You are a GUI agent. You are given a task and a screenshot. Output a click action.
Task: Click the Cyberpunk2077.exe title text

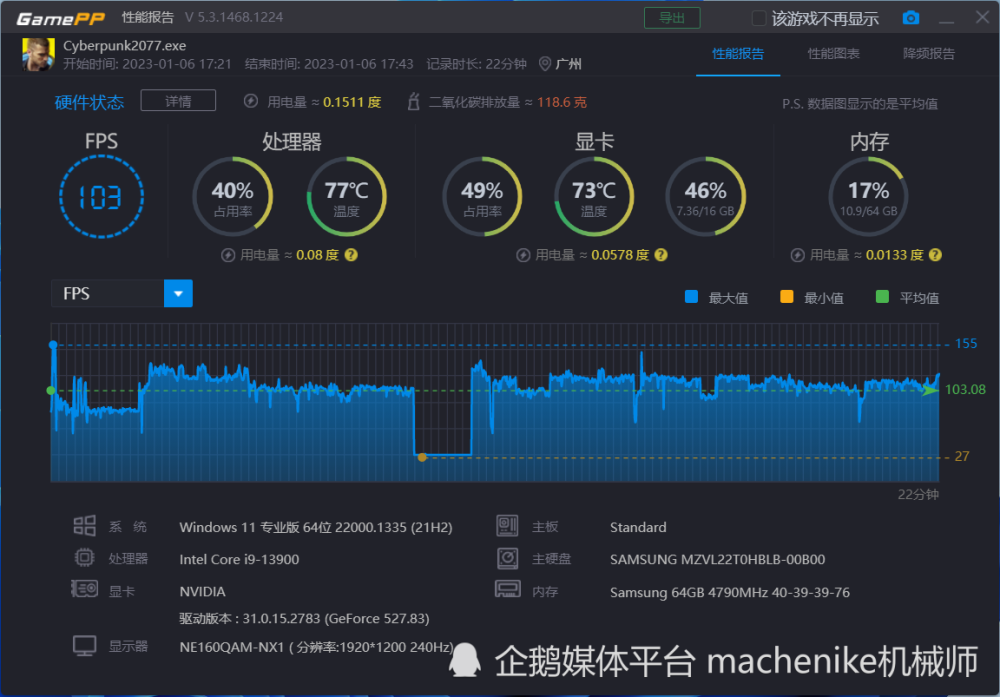[124, 46]
